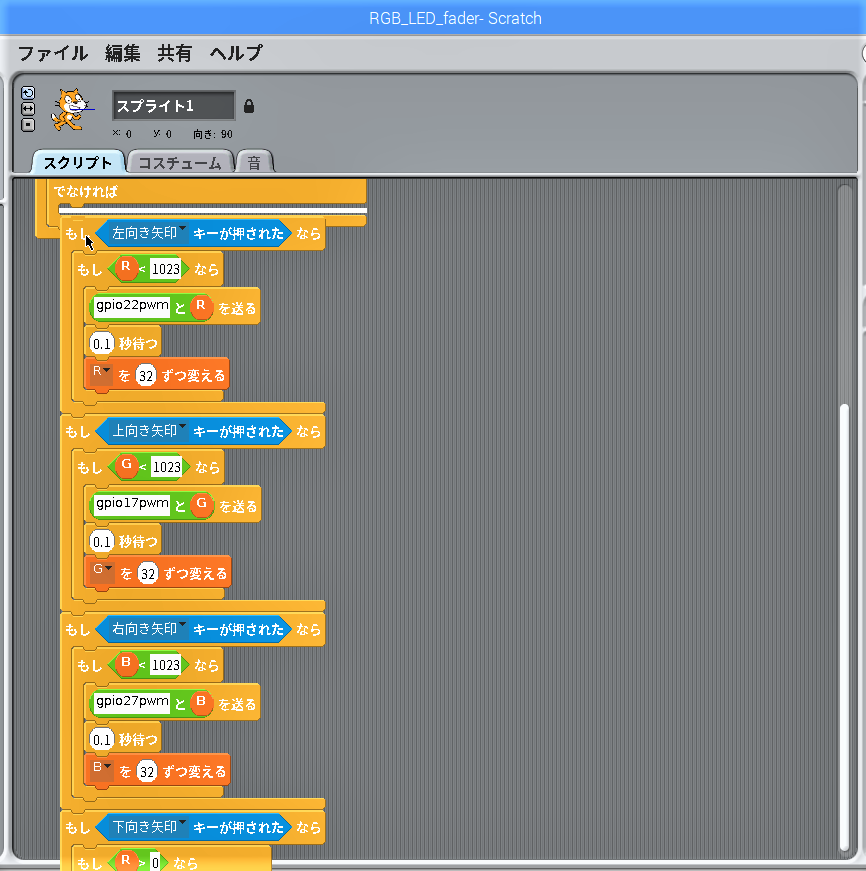866x871 pixels.
Task: Click the 0.1 wait value under gpio17pwm
Action: 102,542
